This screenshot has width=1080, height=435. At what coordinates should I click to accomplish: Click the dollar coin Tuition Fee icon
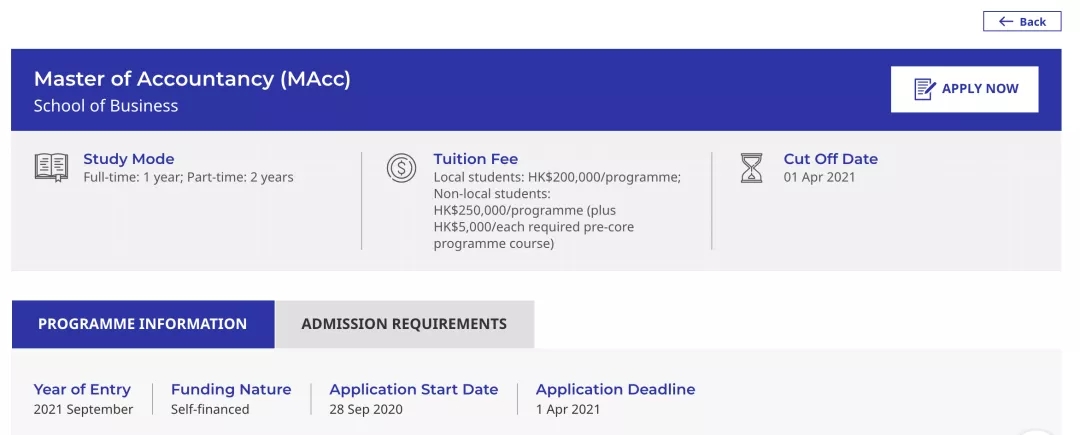point(401,168)
